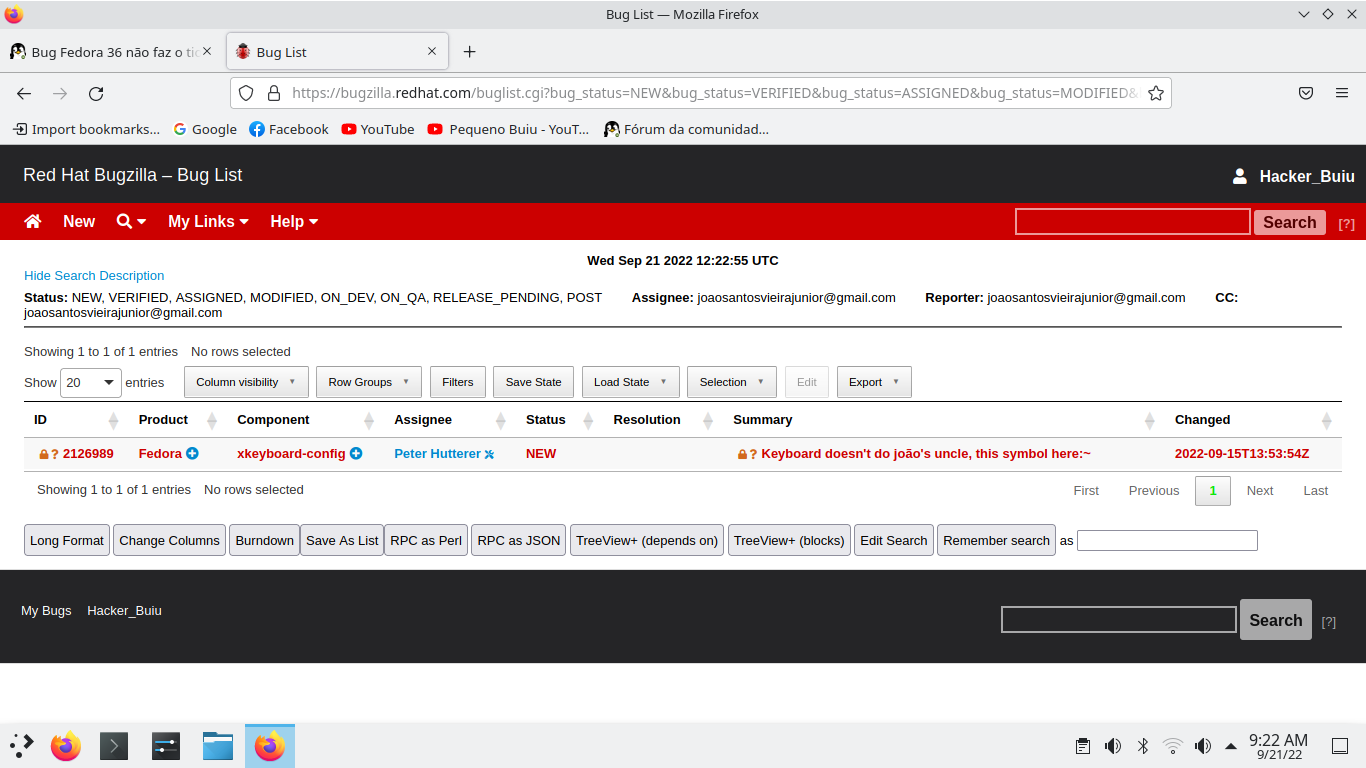Go to Bugzilla home icon

pos(33,221)
